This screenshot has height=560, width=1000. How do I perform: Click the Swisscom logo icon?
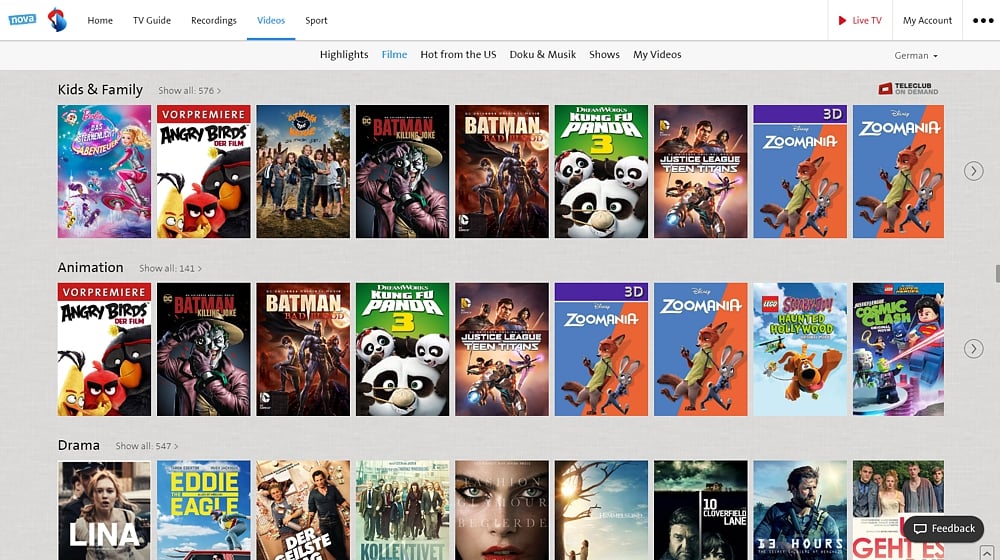point(57,20)
